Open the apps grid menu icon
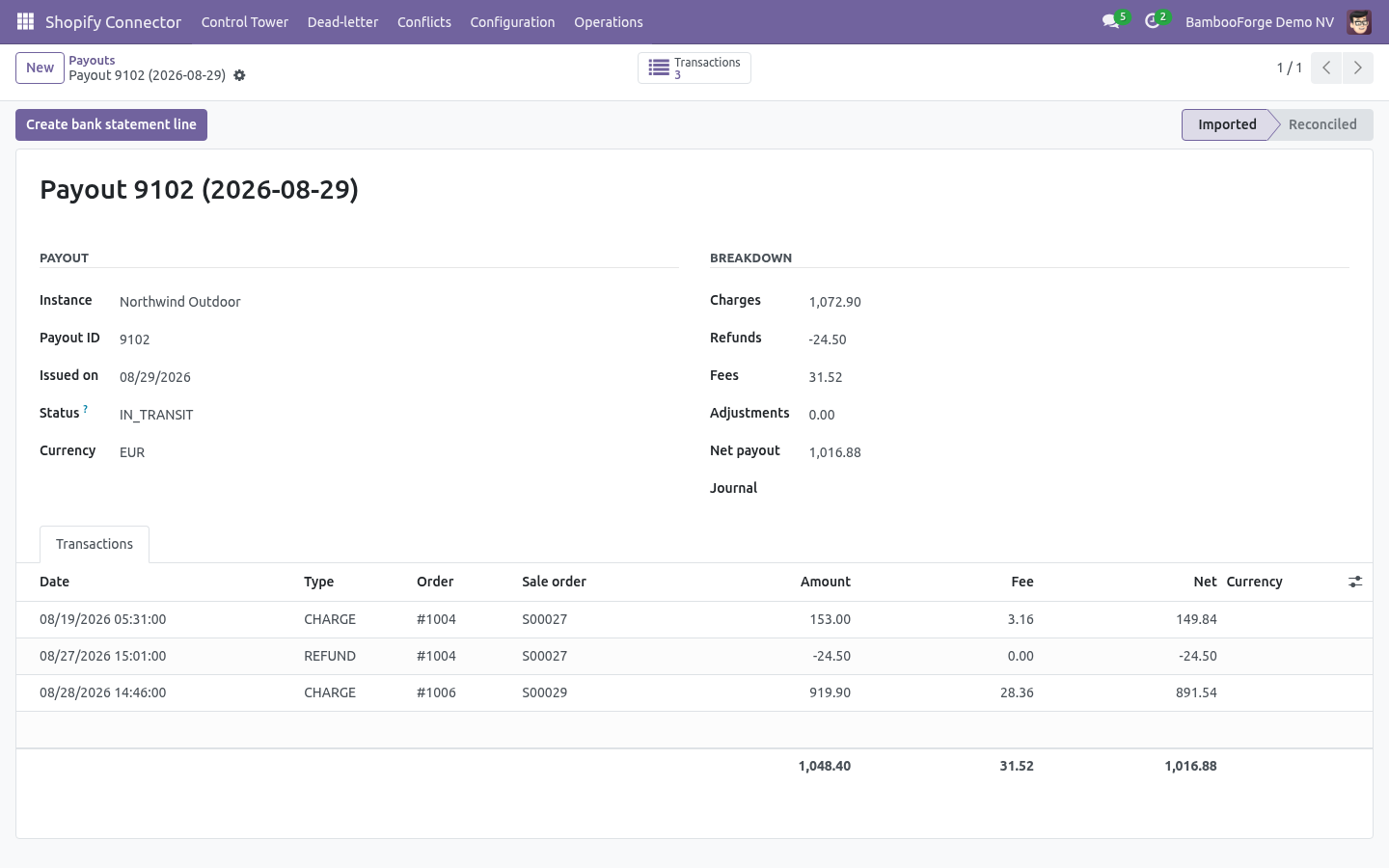Screen dimensions: 1389x868 coord(26,21)
